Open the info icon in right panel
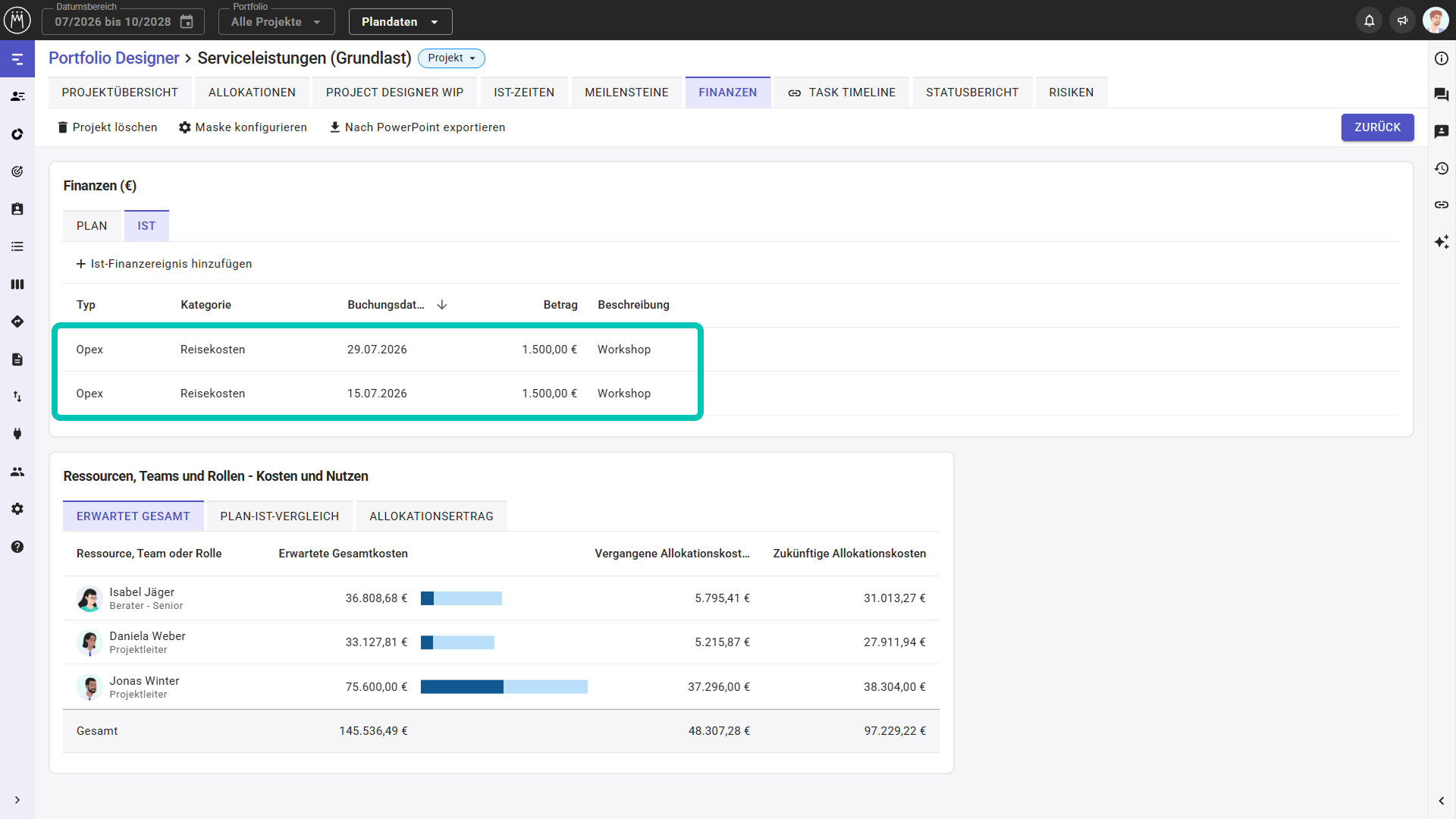The width and height of the screenshot is (1456, 819). coord(1442,58)
